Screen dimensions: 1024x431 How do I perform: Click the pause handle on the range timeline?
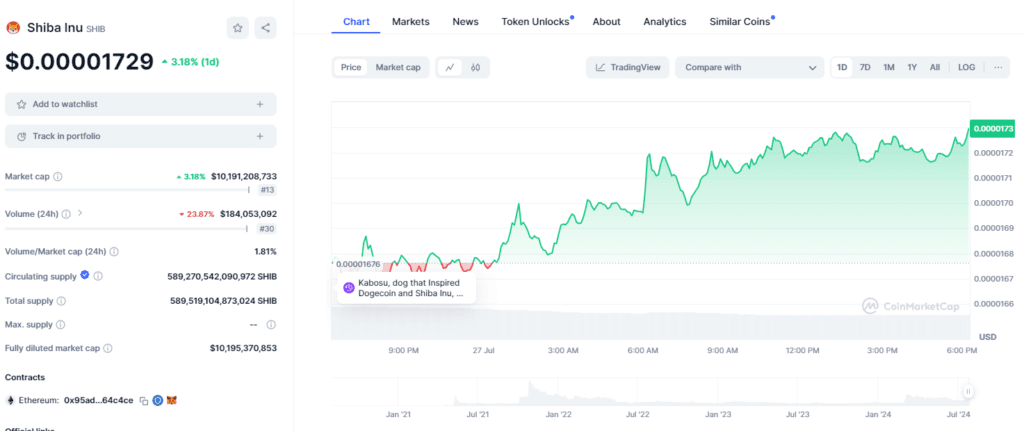click(x=968, y=391)
